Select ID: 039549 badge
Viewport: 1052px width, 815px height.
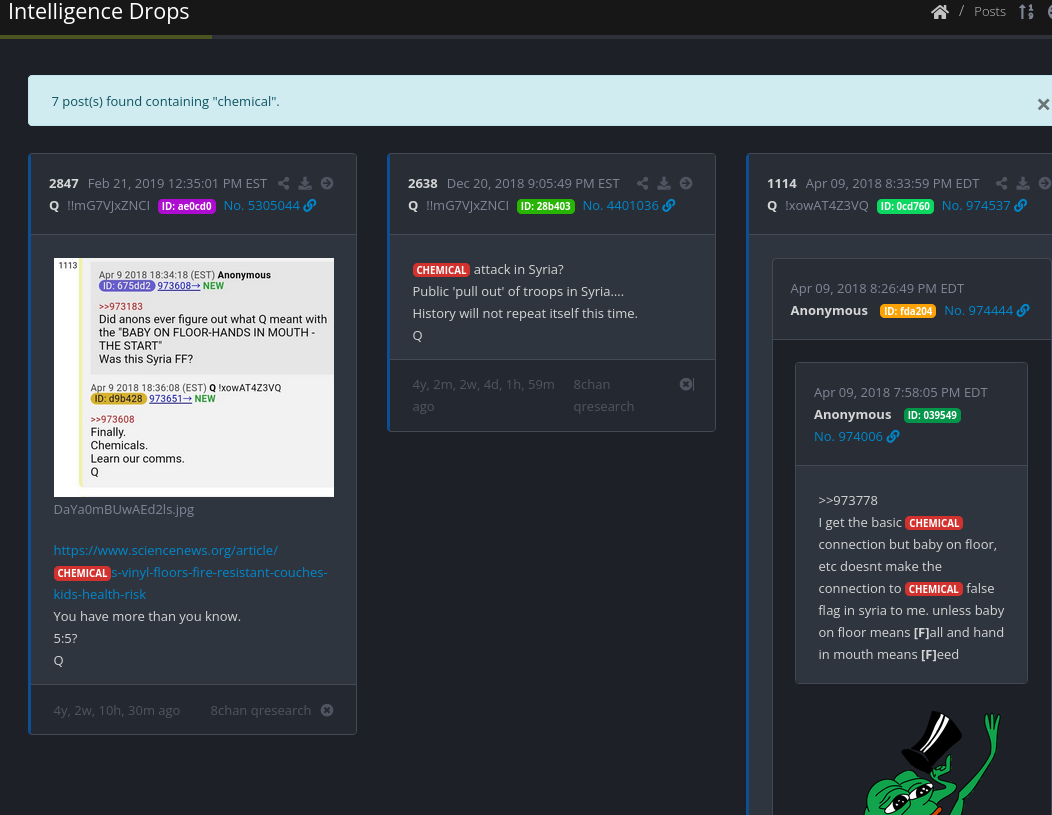pyautogui.click(x=932, y=415)
